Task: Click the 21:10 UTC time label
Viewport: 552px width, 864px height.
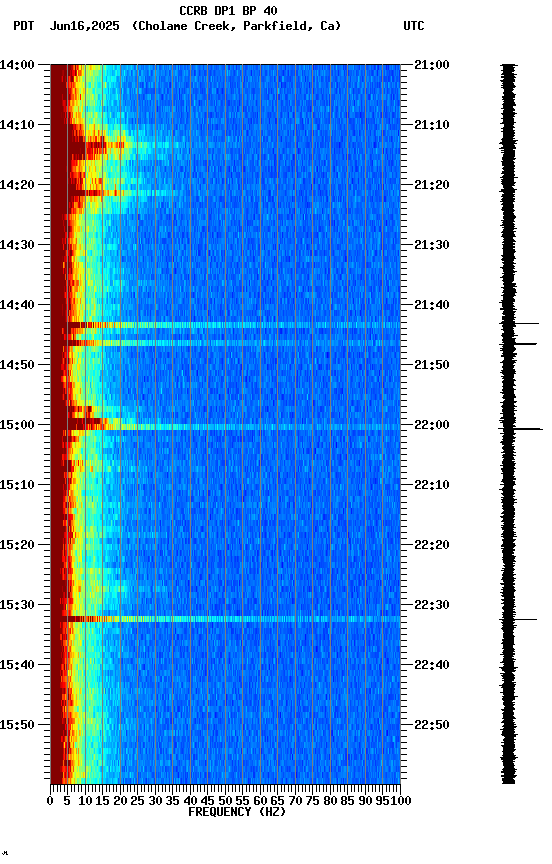Action: [431, 125]
